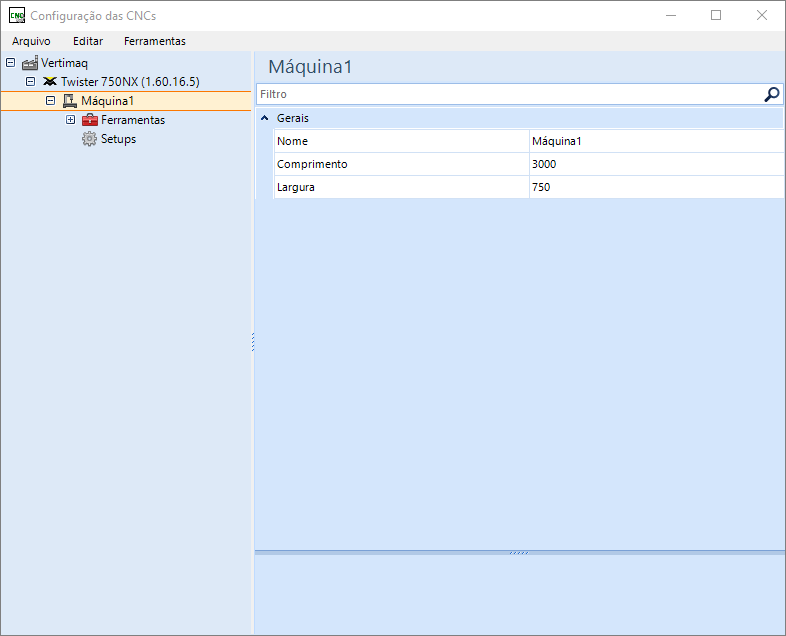Minimize the Configuração das CNCs window
786x636 pixels.
671,16
